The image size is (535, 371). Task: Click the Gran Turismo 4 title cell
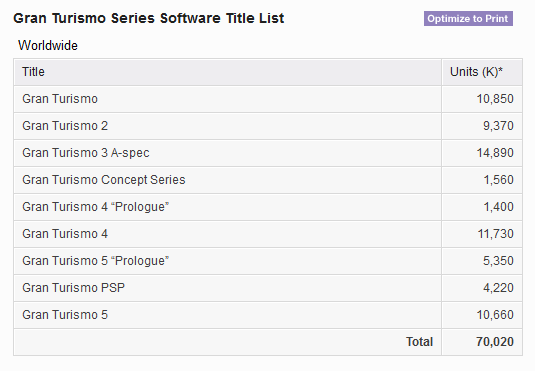[x=228, y=234]
